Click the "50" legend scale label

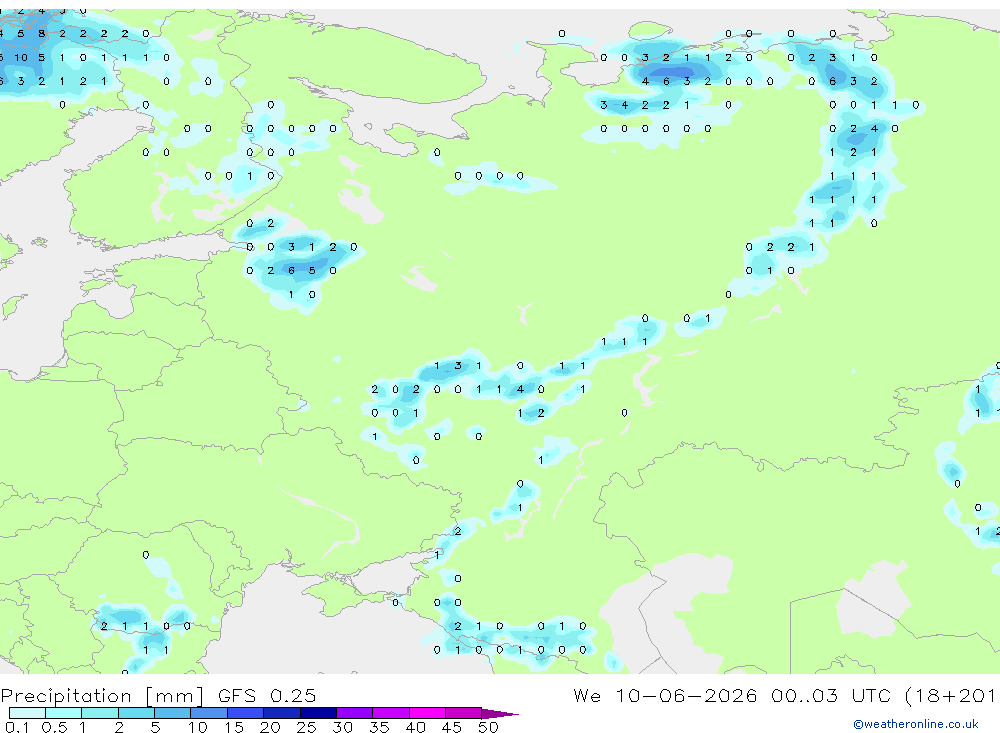pyautogui.click(x=488, y=727)
